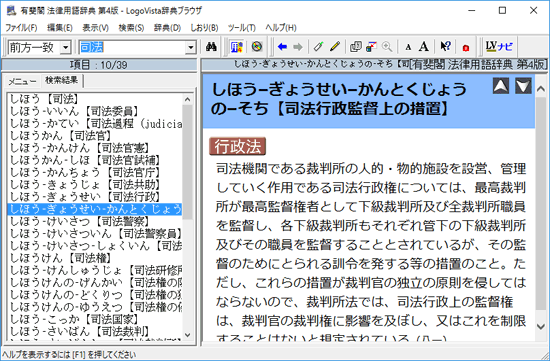Image resolution: width=550 pixels, height=361 pixels.
Task: Switch to the メニュー tab
Action: [22, 81]
